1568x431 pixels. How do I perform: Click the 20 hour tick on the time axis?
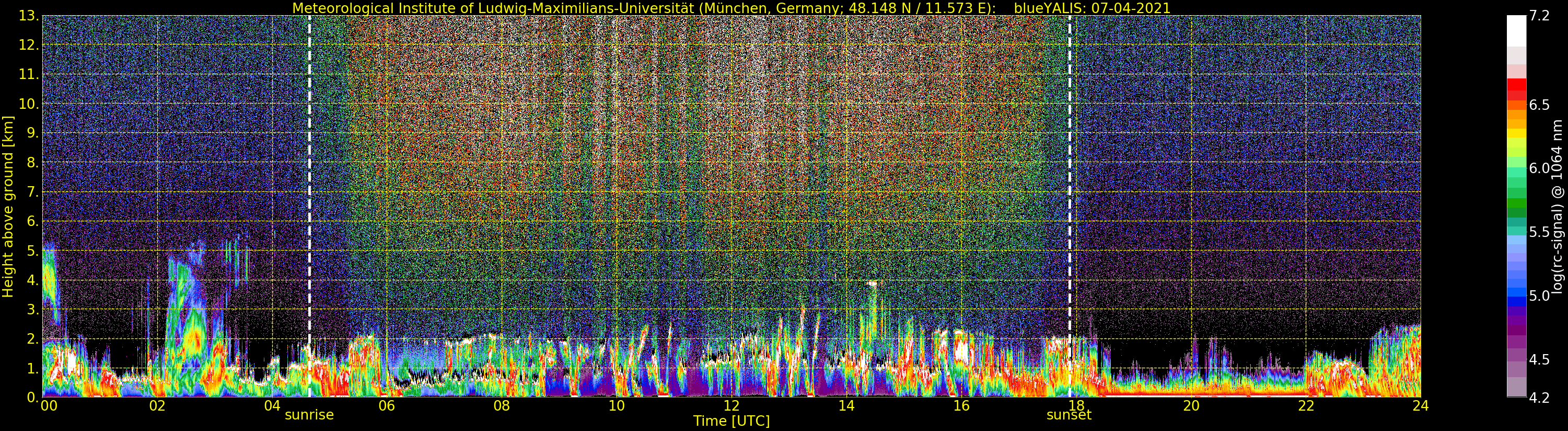pyautogui.click(x=1191, y=406)
